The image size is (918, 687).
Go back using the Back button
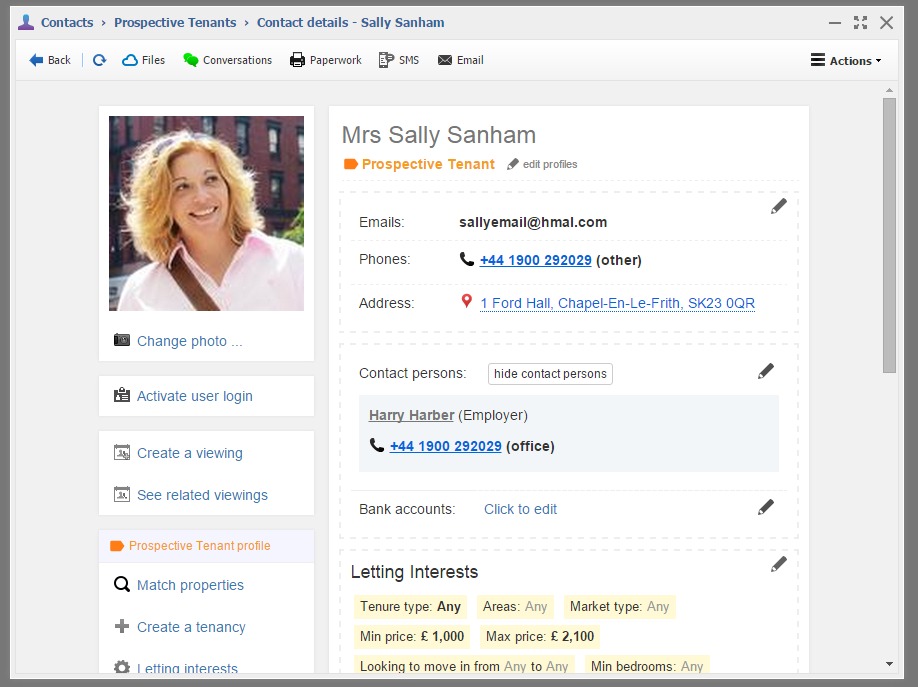(50, 60)
